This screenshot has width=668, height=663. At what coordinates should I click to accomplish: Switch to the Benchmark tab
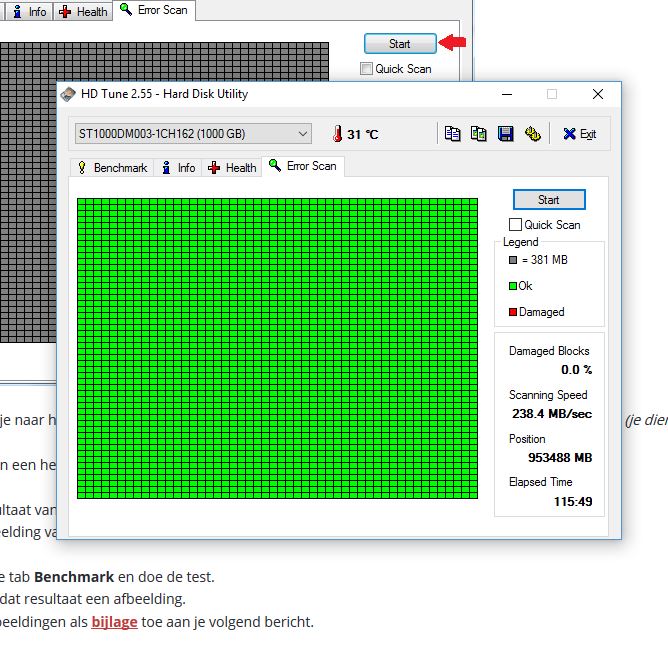[112, 168]
